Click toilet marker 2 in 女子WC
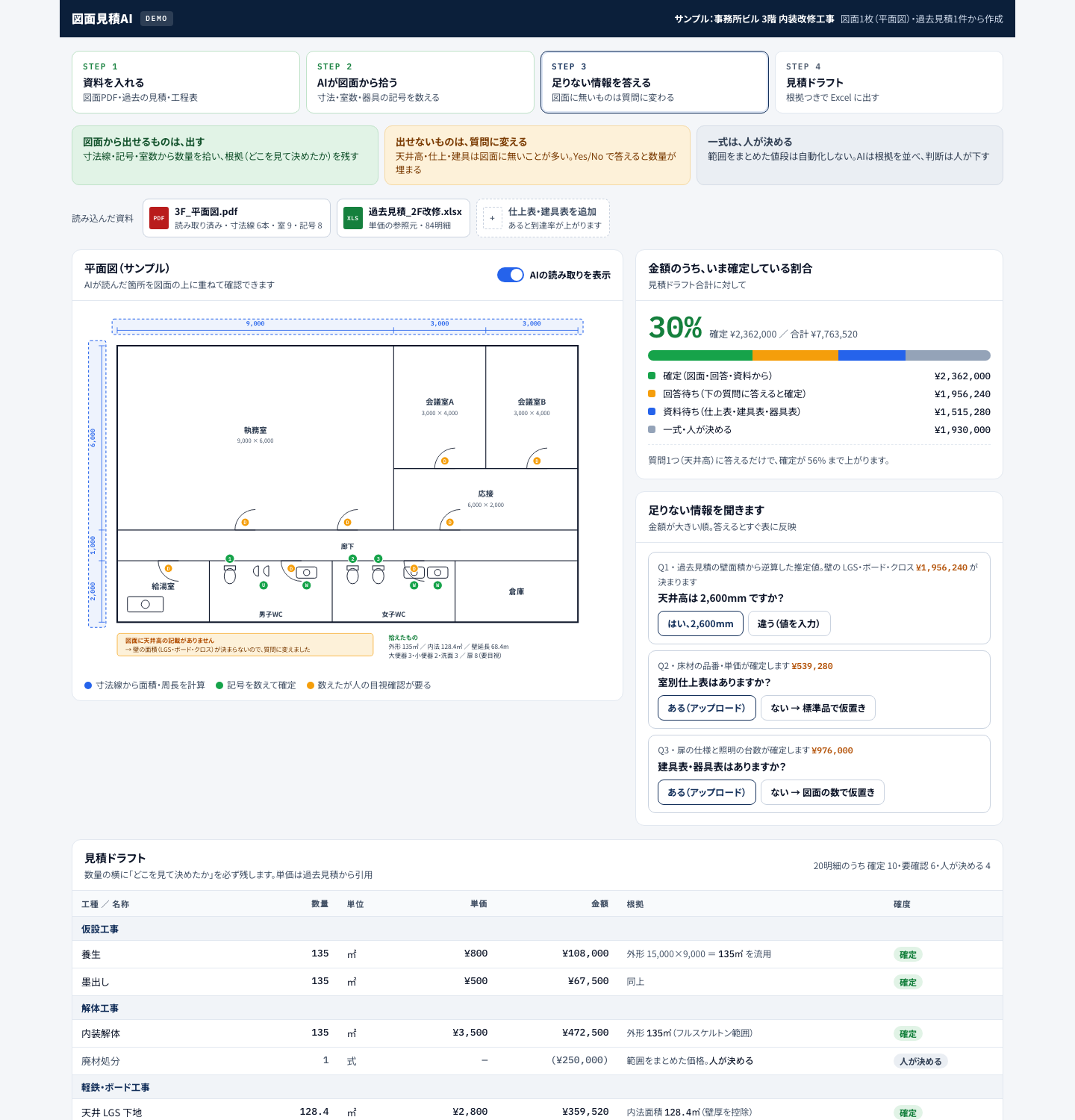1075x1120 pixels. [352, 559]
